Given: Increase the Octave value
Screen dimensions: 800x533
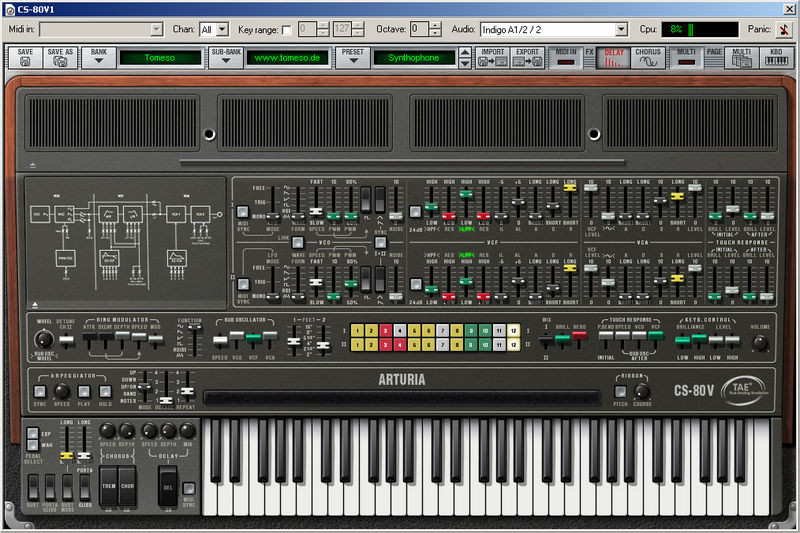Looking at the screenshot, I should pyautogui.click(x=435, y=26).
